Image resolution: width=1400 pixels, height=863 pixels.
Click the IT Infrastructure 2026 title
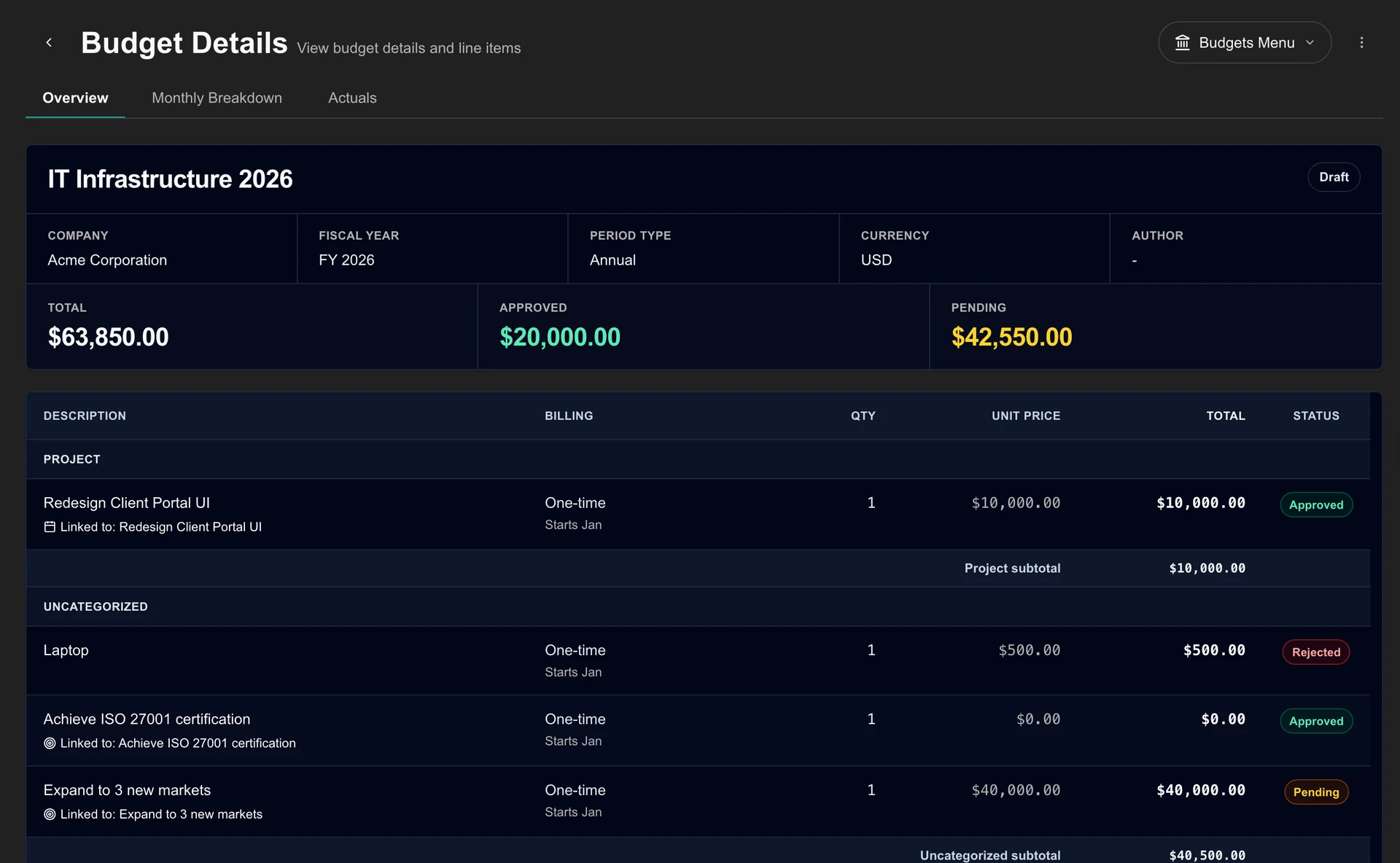pos(170,179)
